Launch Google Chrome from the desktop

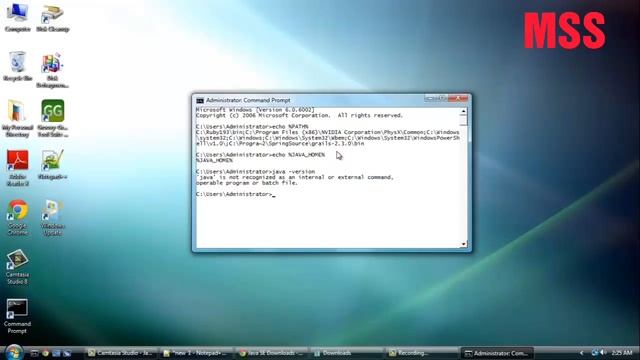[x=18, y=217]
